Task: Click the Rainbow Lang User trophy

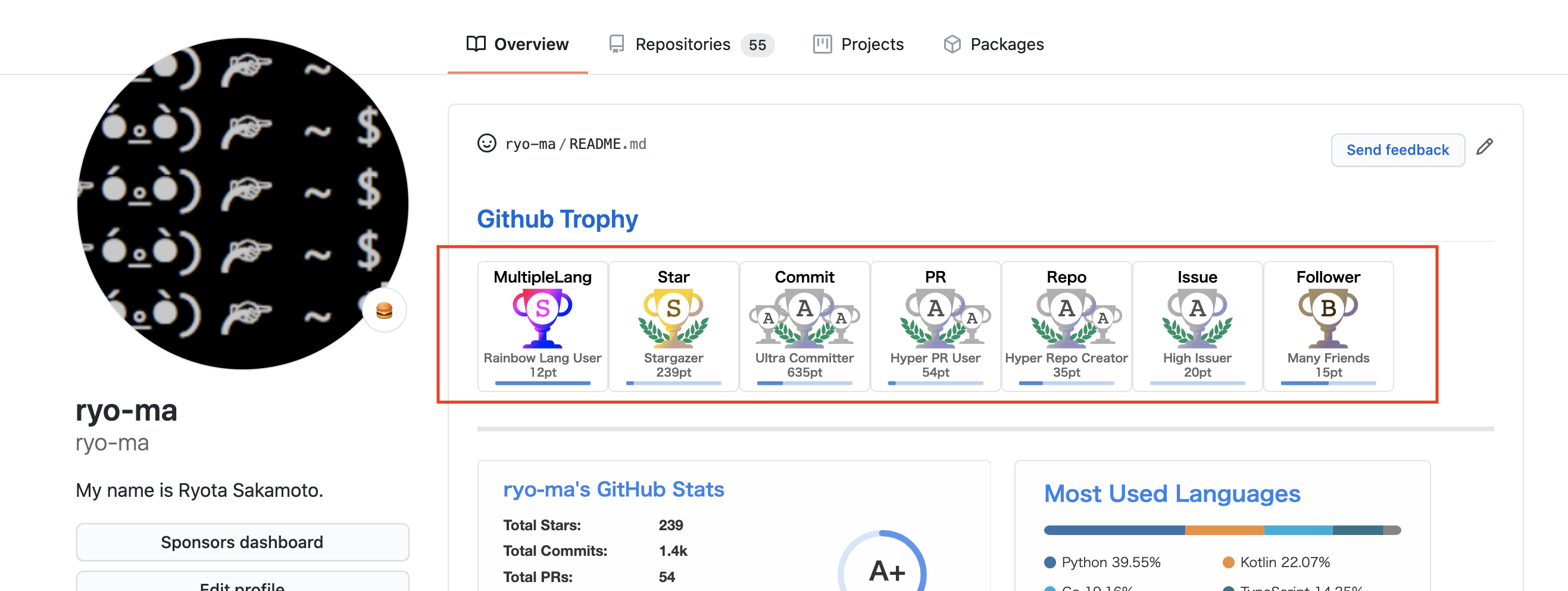Action: click(542, 327)
